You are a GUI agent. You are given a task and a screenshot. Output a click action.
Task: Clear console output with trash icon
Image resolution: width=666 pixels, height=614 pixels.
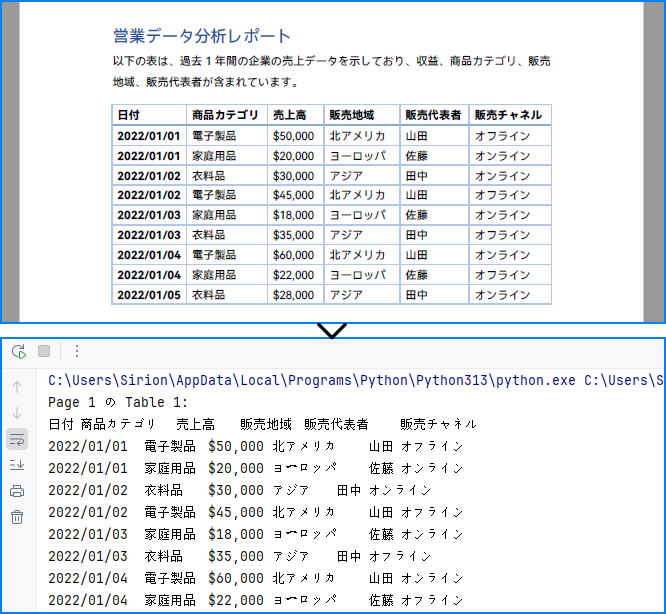click(x=17, y=517)
